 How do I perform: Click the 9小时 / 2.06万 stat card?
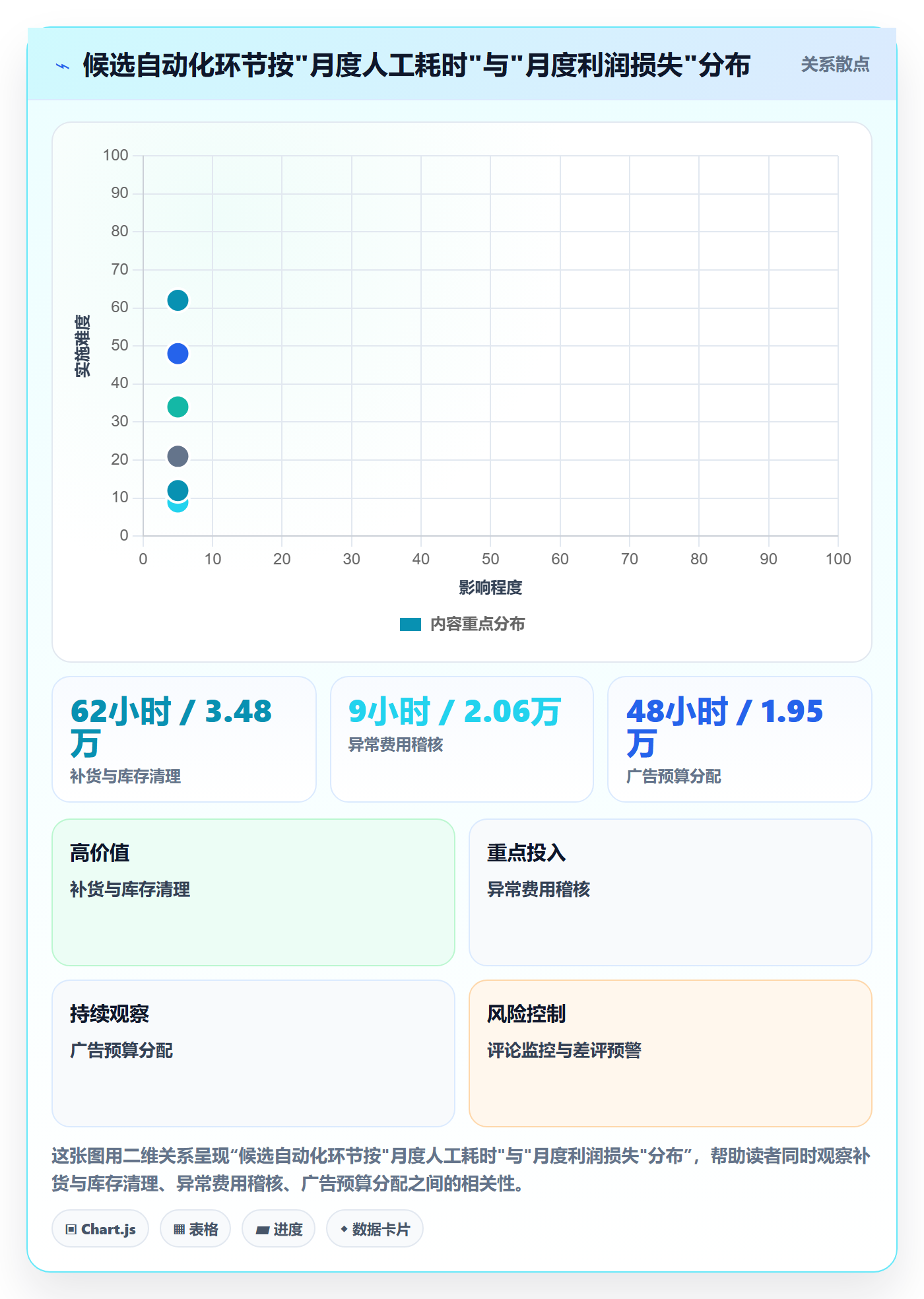[462, 739]
